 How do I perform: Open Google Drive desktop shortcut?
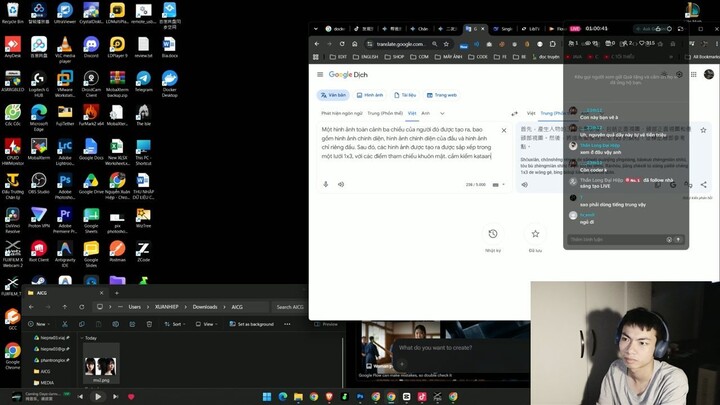[x=91, y=183]
